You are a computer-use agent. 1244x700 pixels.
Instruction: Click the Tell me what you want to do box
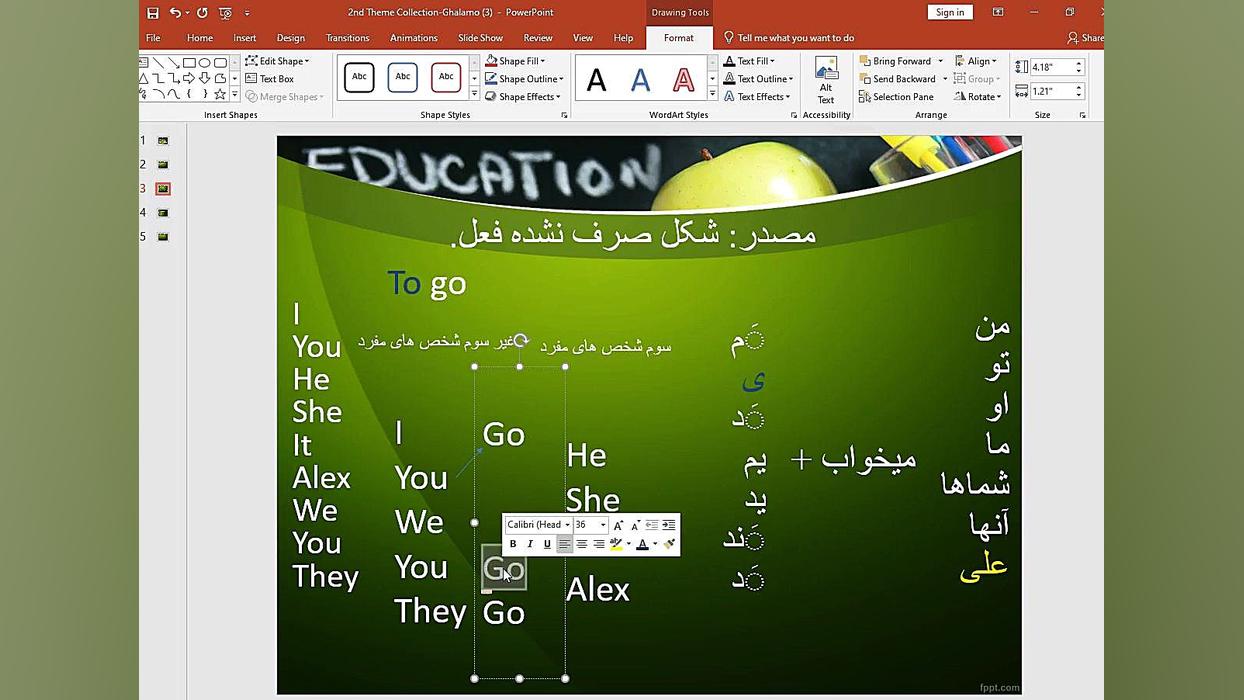(x=789, y=38)
